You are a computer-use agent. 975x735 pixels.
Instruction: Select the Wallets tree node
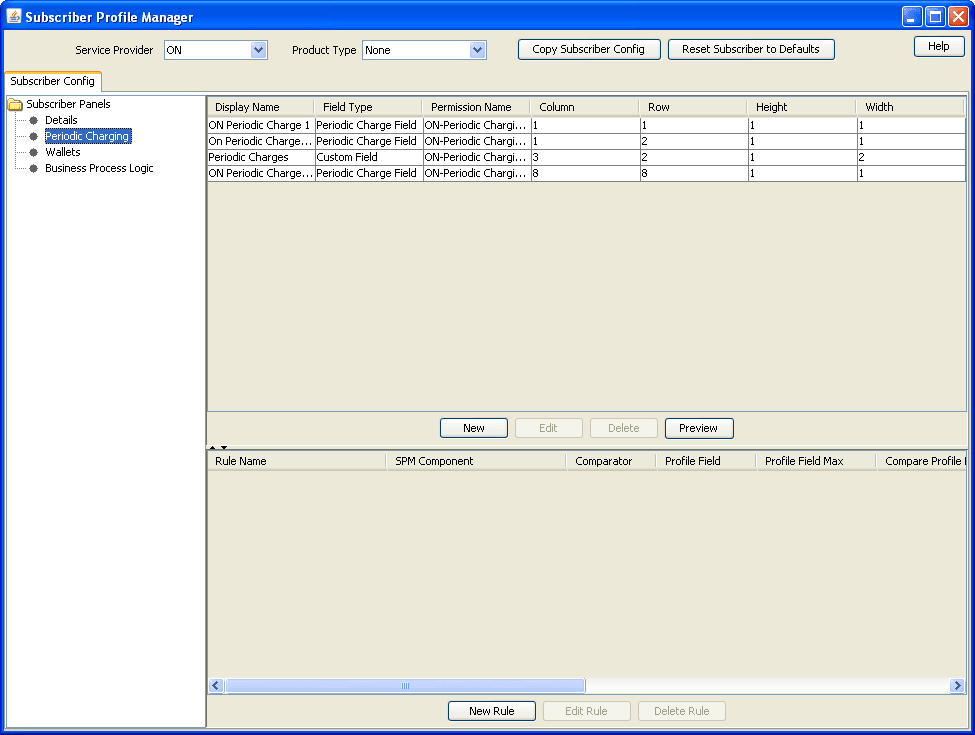click(63, 152)
